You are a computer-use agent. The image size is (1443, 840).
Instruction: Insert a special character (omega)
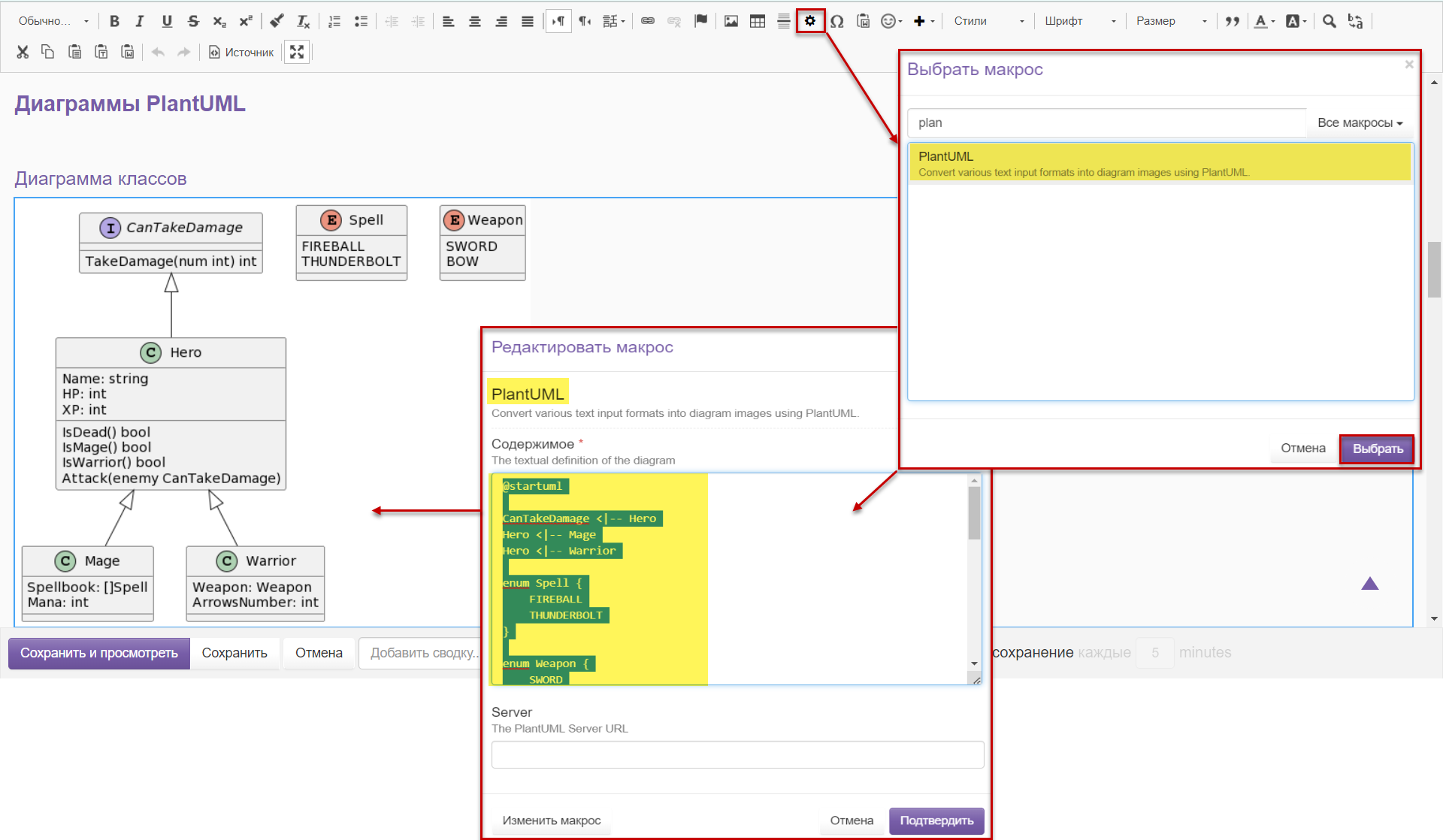pyautogui.click(x=837, y=21)
